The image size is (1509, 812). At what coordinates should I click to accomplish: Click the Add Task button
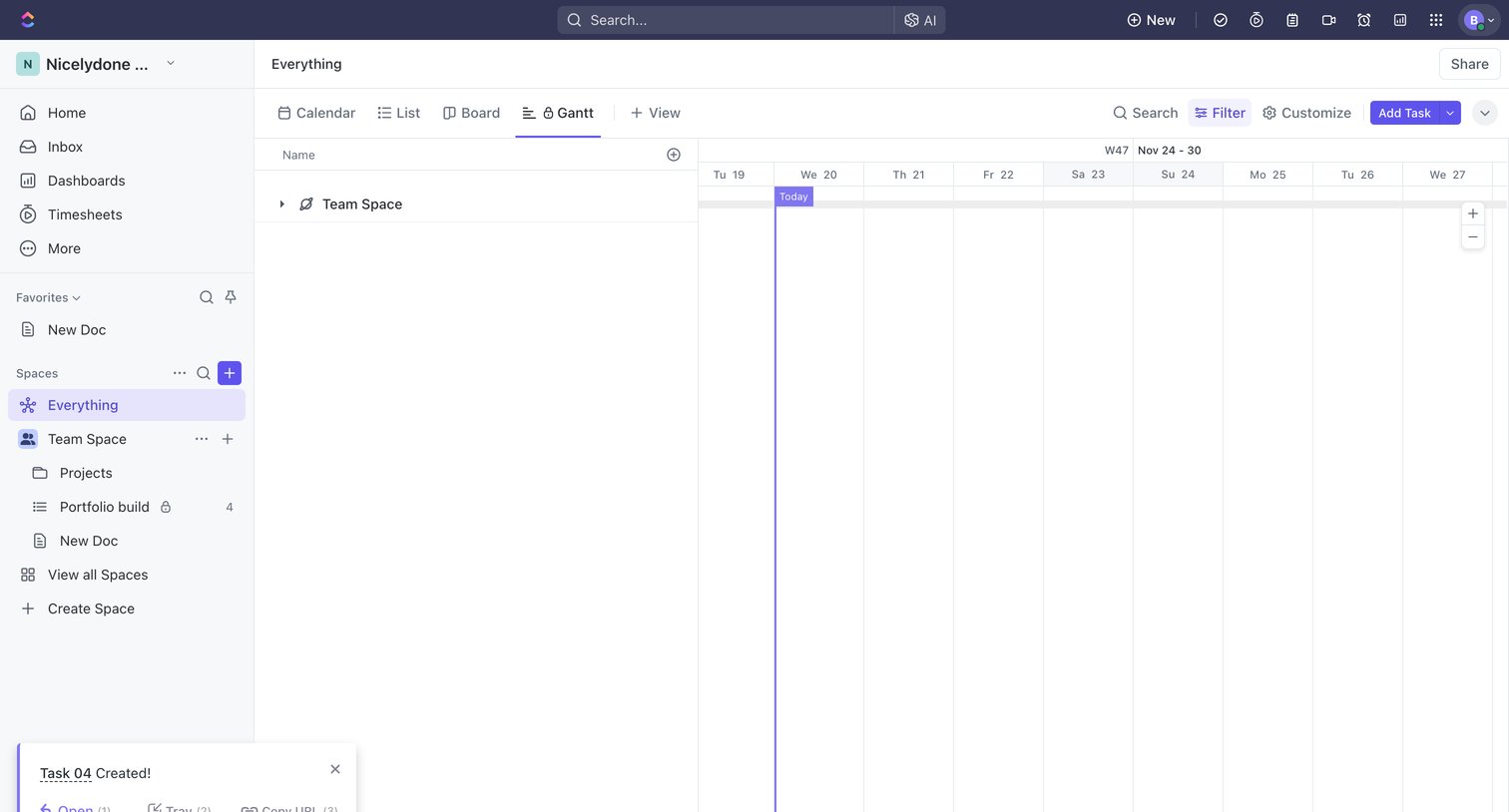[x=1404, y=113]
